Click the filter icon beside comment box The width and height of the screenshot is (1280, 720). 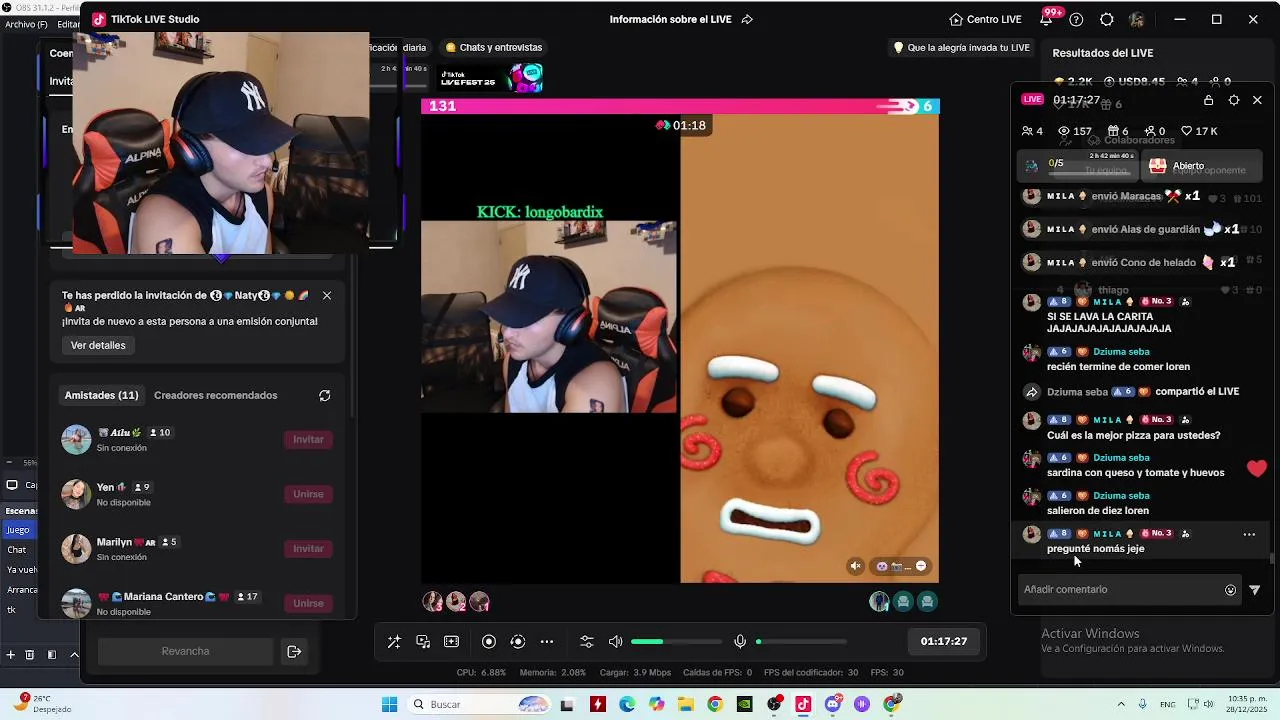[1255, 590]
